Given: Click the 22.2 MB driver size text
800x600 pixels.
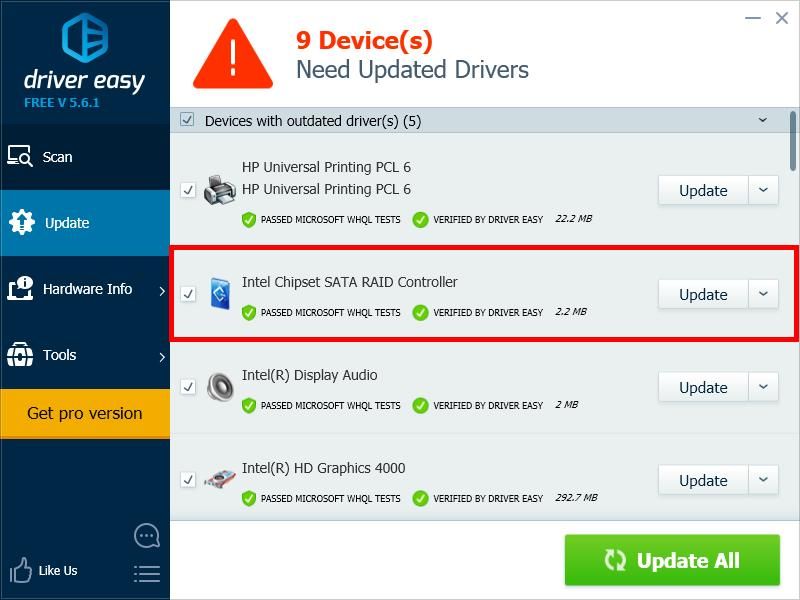Looking at the screenshot, I should pyautogui.click(x=573, y=219).
